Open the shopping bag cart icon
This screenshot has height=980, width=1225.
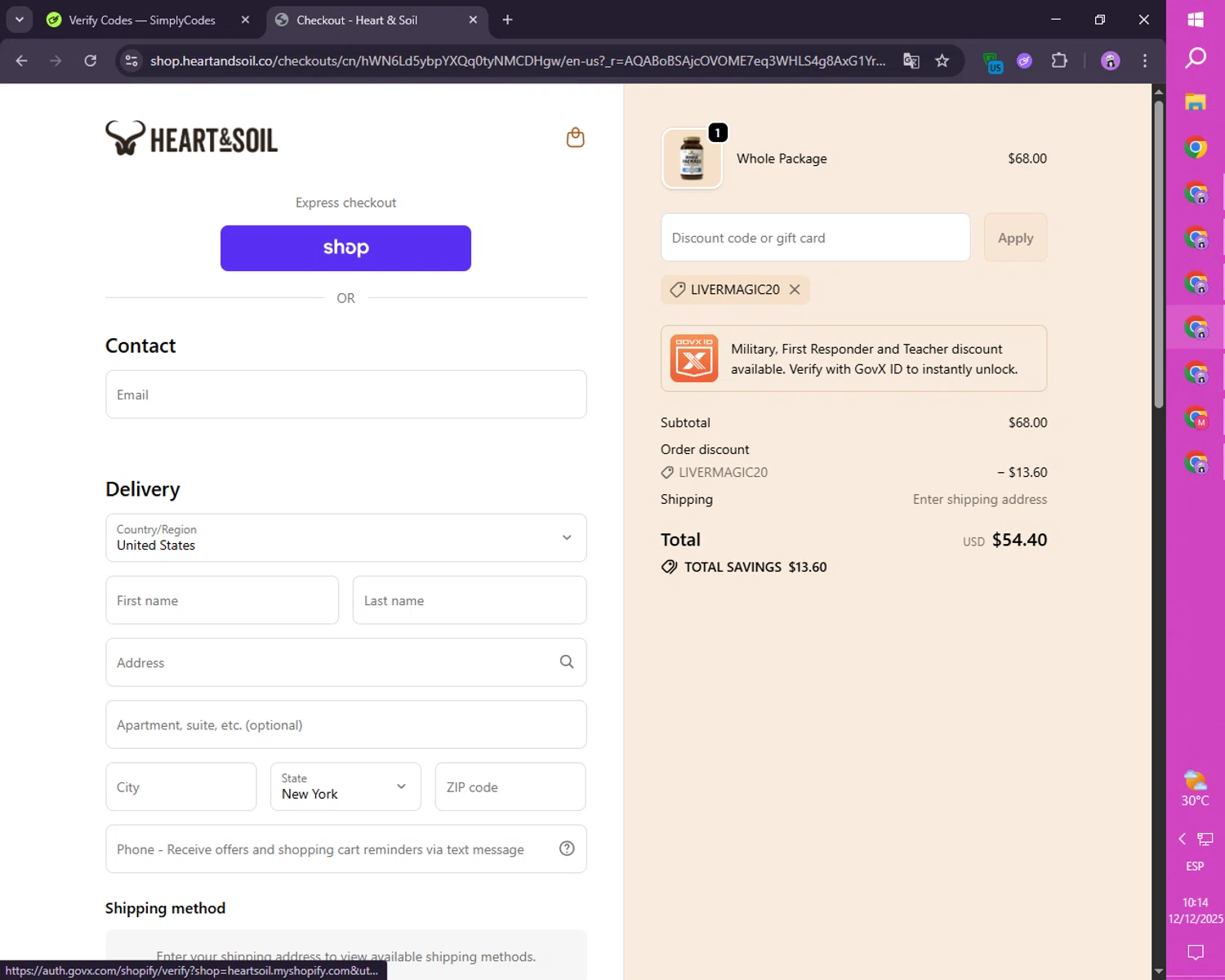[576, 137]
